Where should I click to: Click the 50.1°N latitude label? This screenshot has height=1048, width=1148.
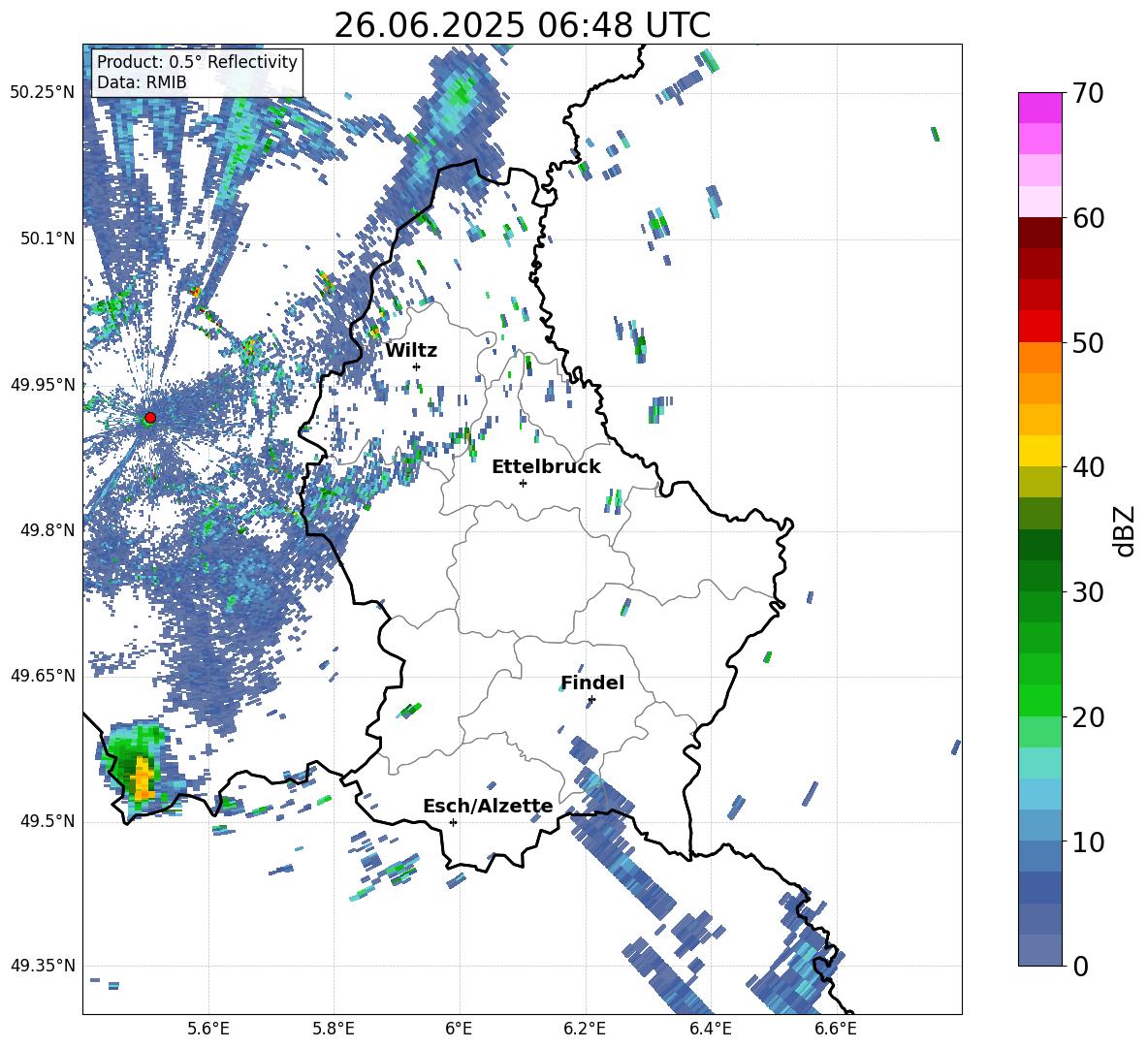coord(47,238)
